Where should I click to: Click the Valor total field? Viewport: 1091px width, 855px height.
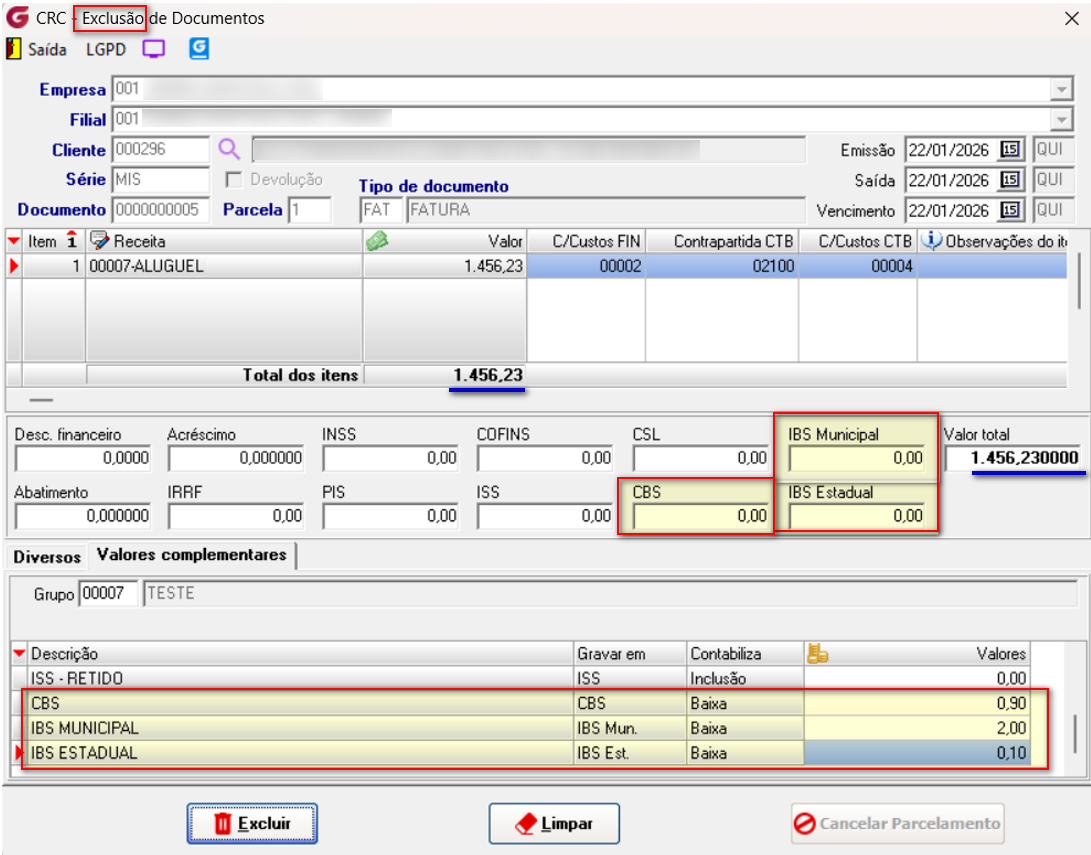tap(1012, 458)
